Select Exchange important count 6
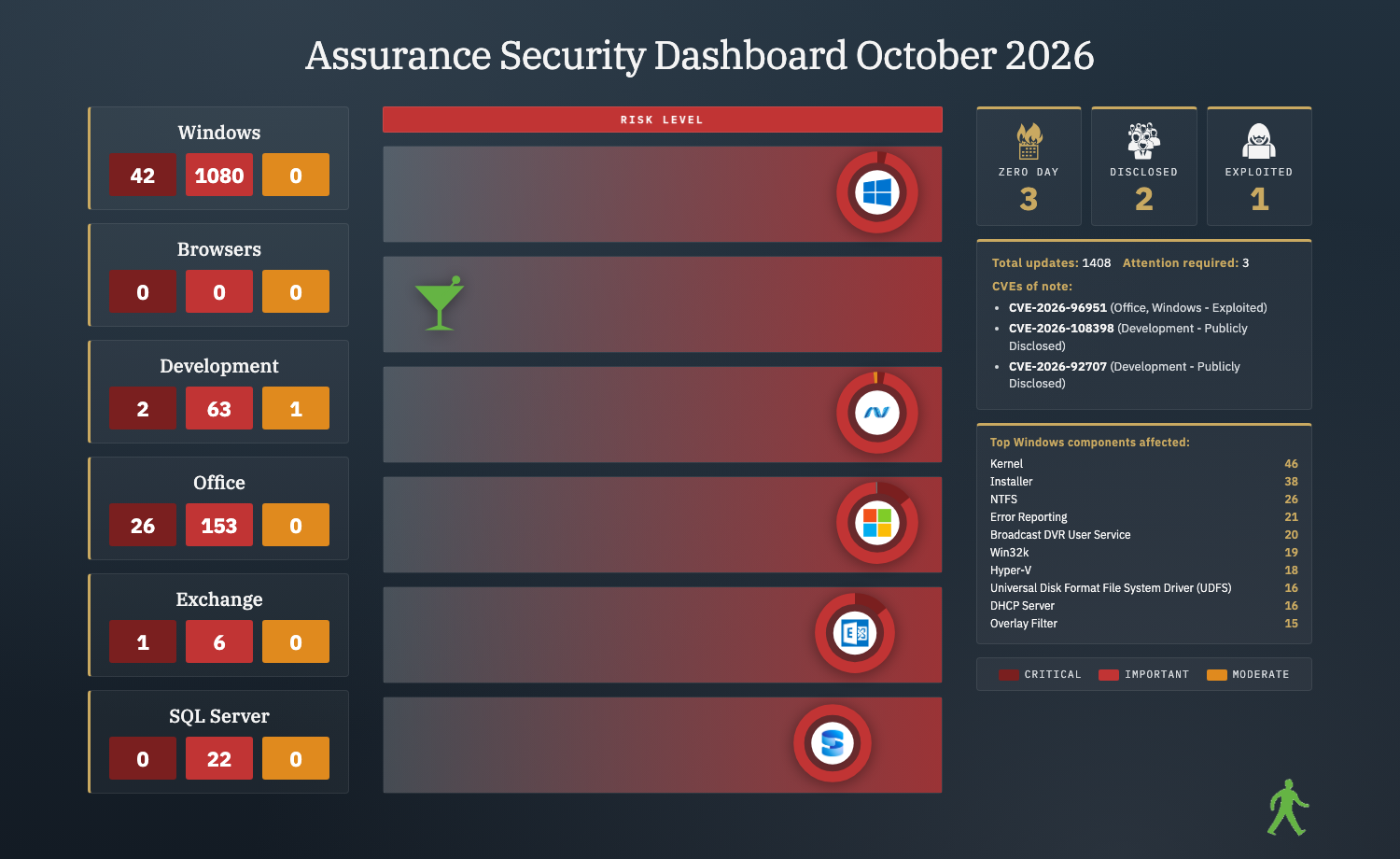The image size is (1400, 859). tap(219, 641)
